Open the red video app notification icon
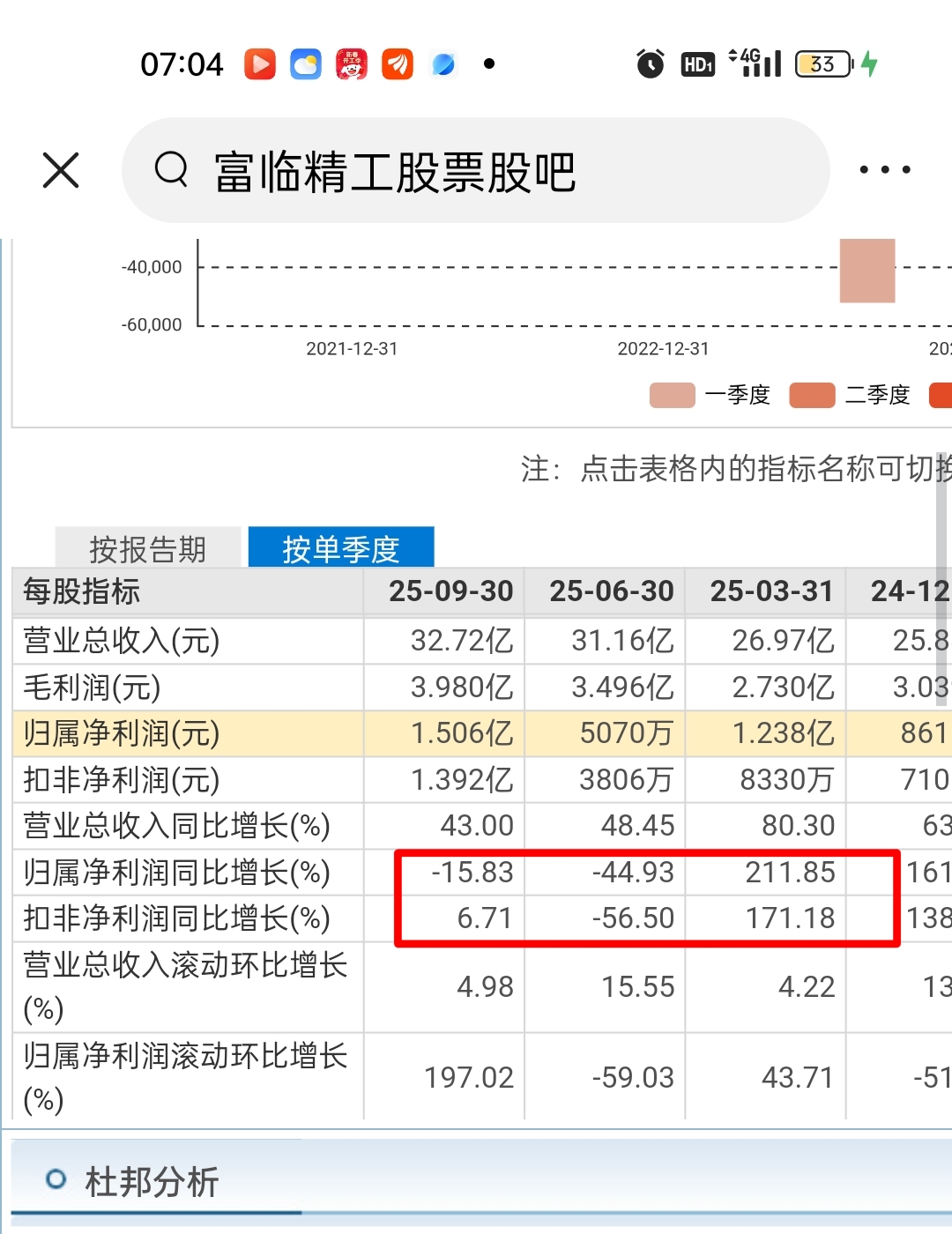The width and height of the screenshot is (952, 1234). pyautogui.click(x=260, y=64)
